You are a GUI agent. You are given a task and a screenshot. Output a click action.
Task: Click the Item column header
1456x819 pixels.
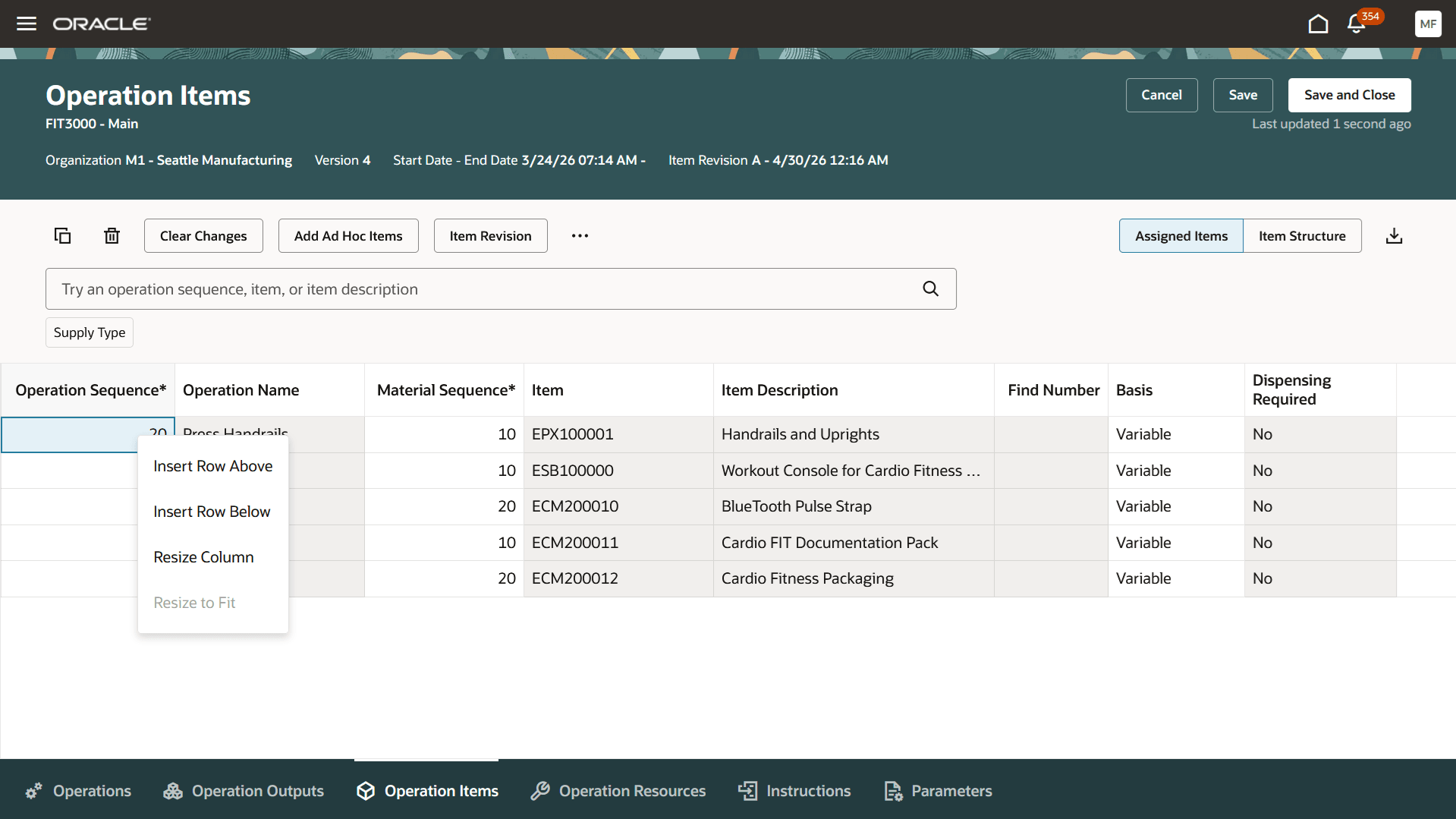pos(618,390)
